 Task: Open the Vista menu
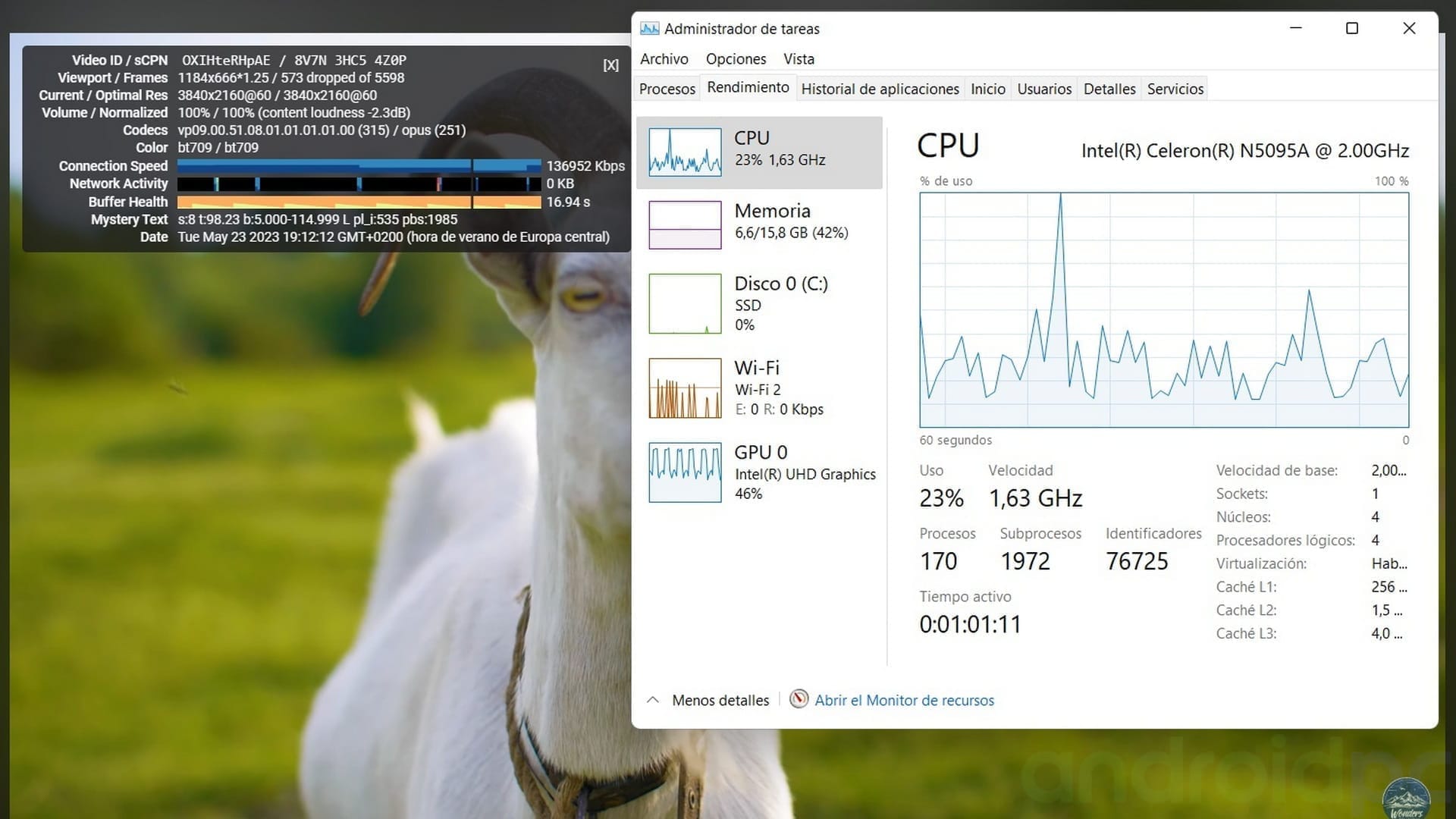[x=799, y=59]
